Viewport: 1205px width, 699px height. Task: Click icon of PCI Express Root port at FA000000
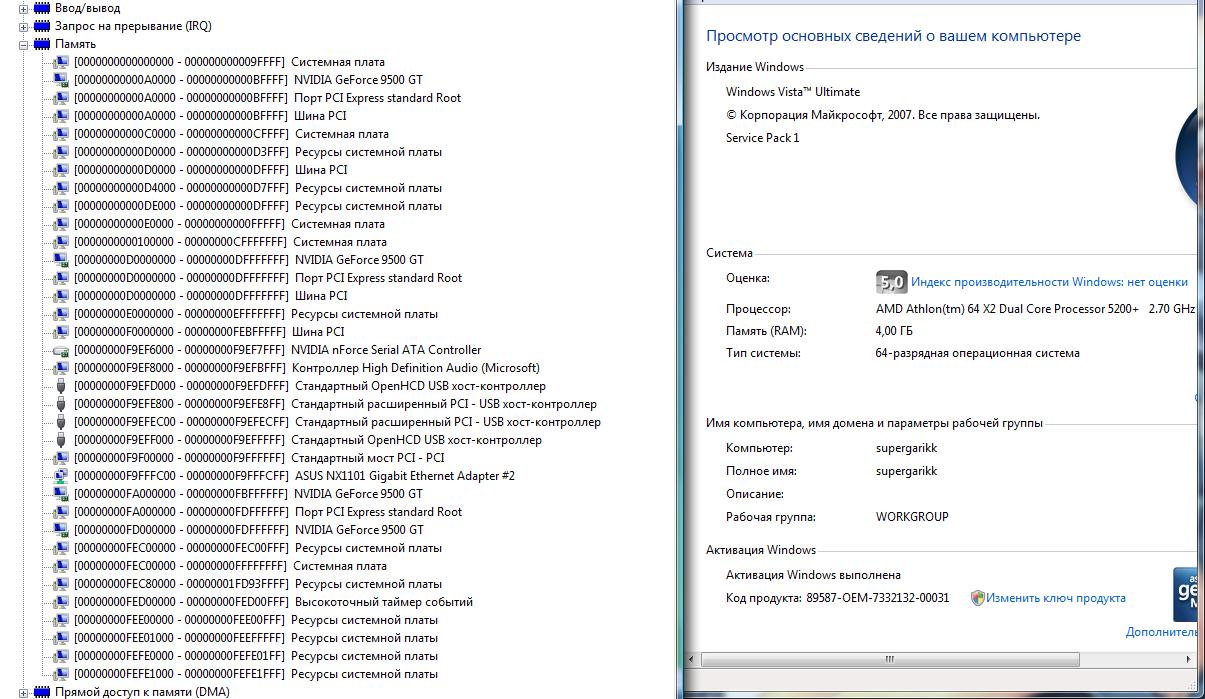60,512
